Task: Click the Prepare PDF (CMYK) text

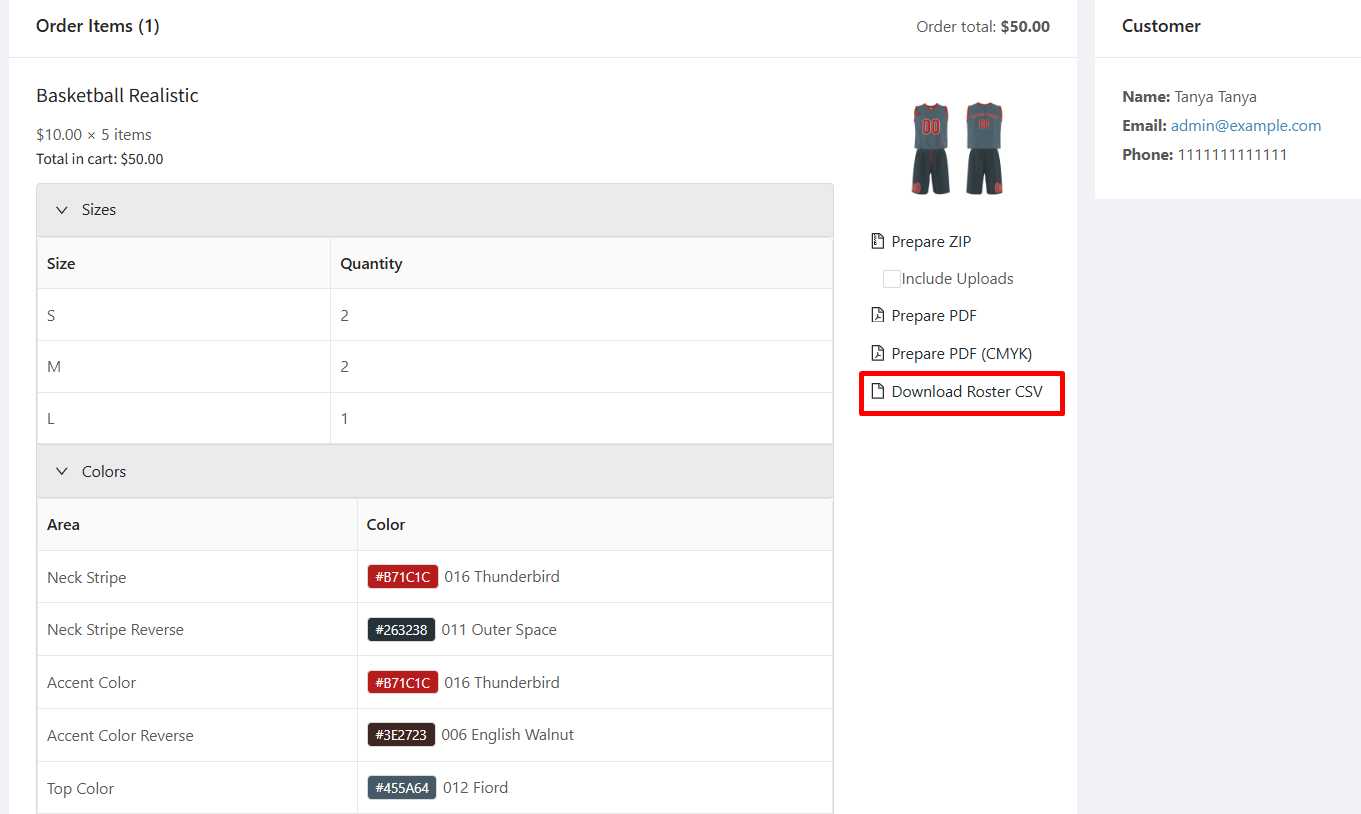Action: 961,353
